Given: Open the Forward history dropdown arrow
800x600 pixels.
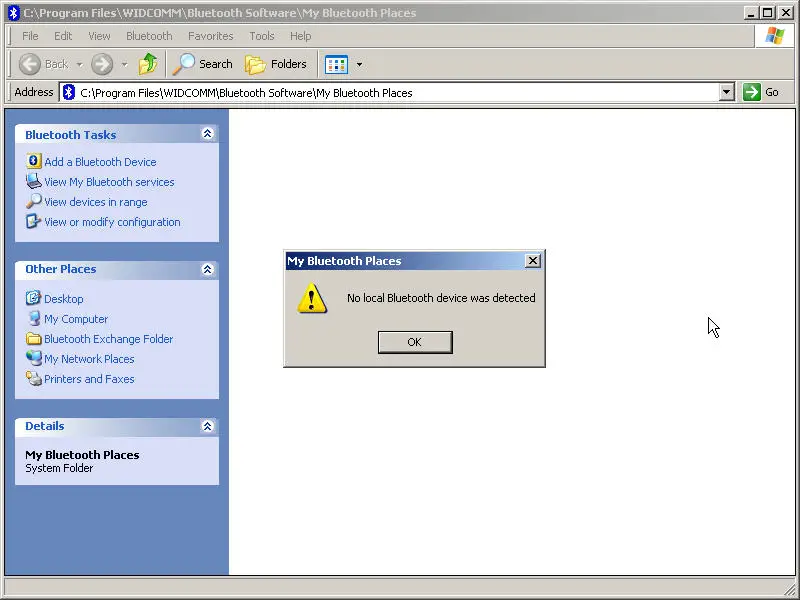Looking at the screenshot, I should click(x=124, y=64).
